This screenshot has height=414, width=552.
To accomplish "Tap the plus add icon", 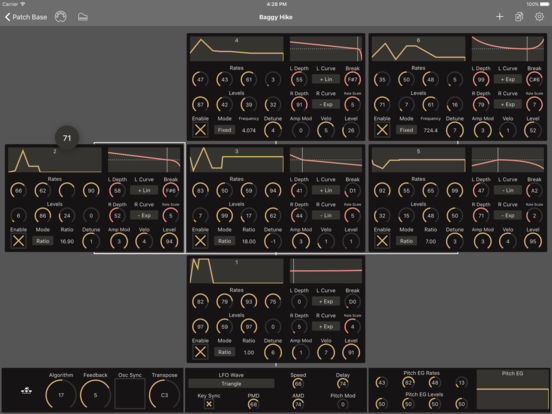I will pyautogui.click(x=500, y=17).
